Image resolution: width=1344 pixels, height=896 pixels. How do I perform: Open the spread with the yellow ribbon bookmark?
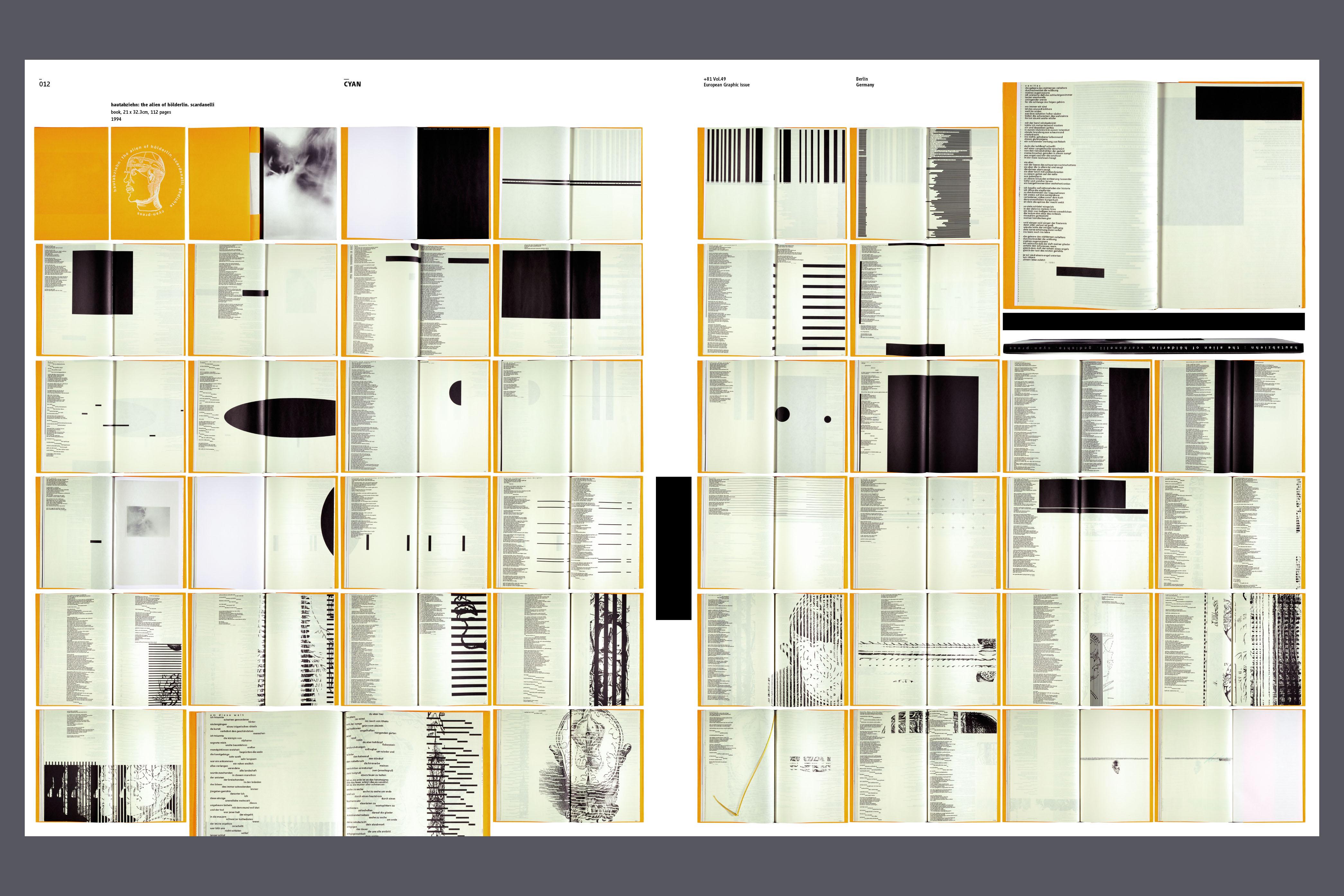click(x=772, y=766)
